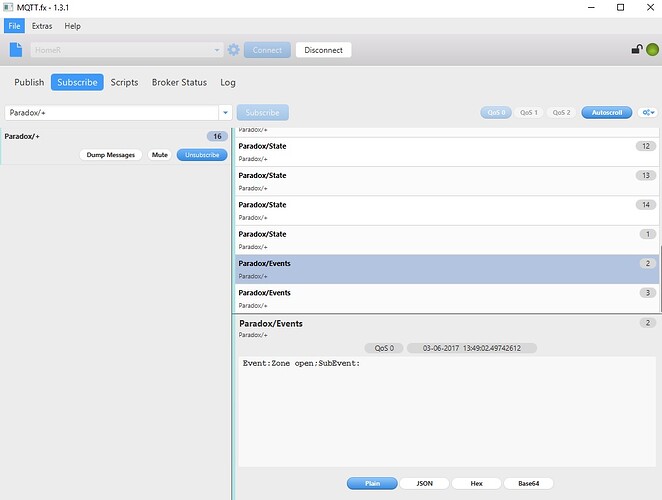Open the Extras menu
662x500 pixels.
click(x=42, y=26)
